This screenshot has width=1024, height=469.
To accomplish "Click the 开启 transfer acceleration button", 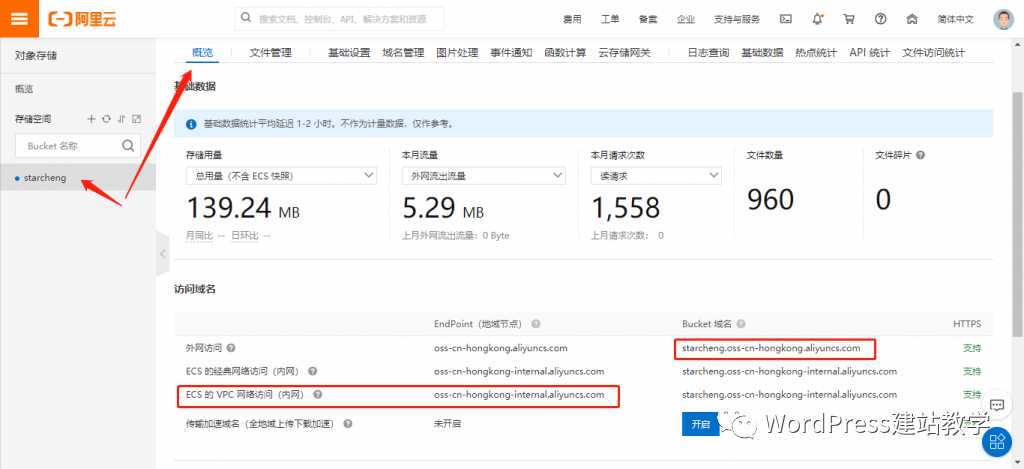I will 701,424.
